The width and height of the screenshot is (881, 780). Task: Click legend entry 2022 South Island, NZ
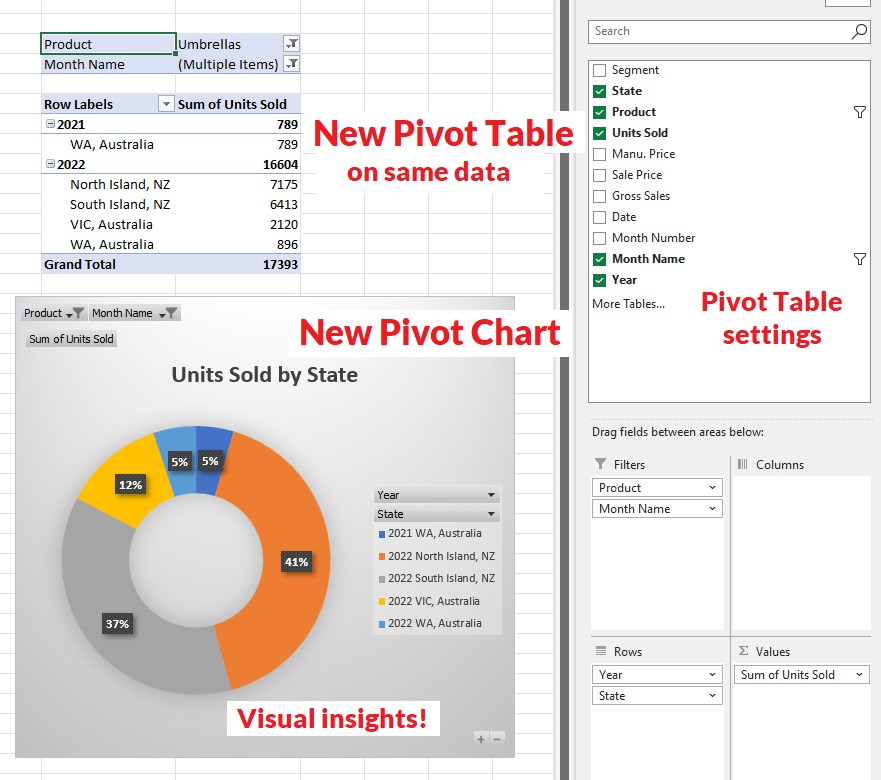click(437, 578)
